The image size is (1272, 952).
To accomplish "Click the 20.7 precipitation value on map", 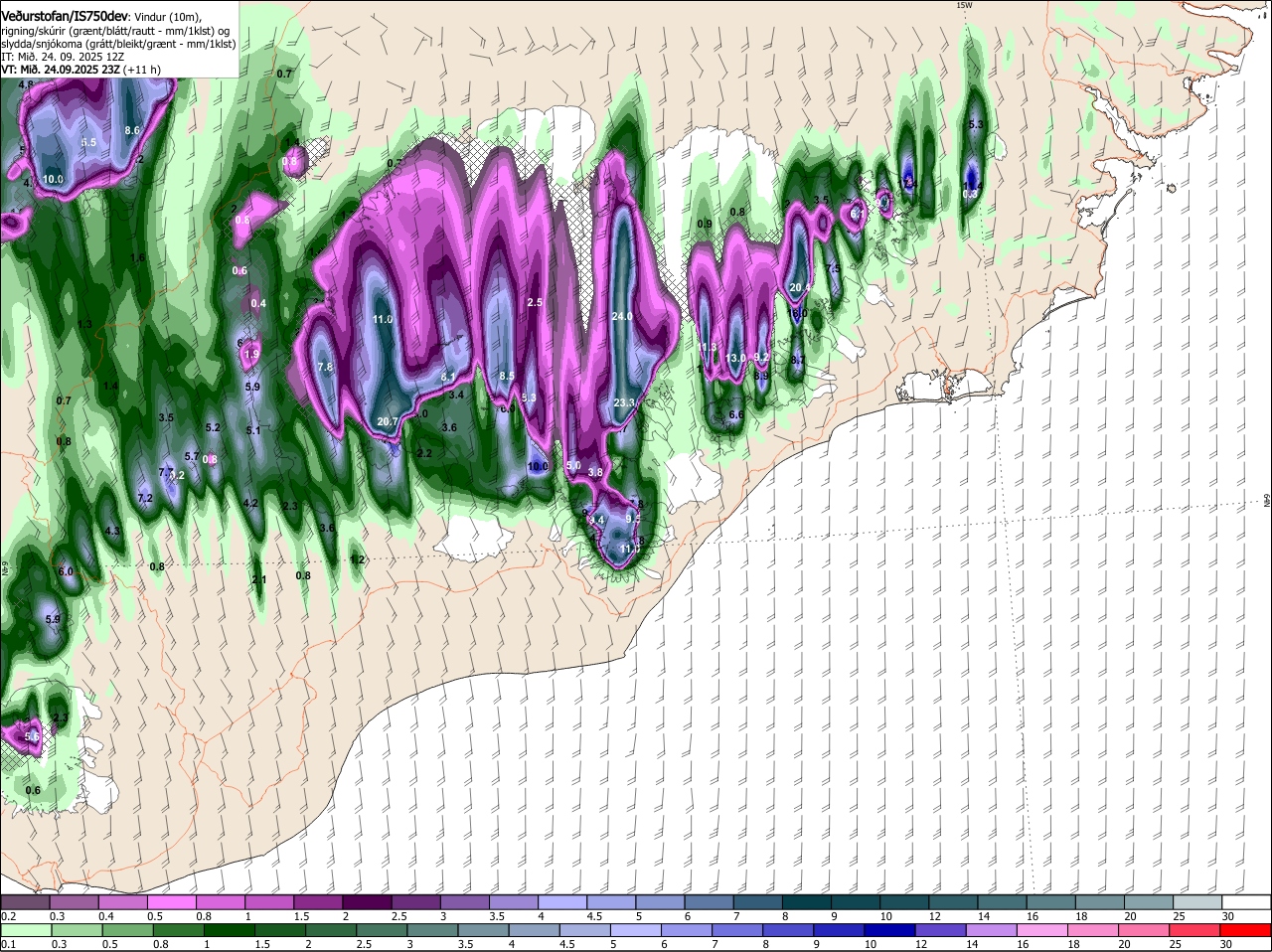I will tap(388, 421).
